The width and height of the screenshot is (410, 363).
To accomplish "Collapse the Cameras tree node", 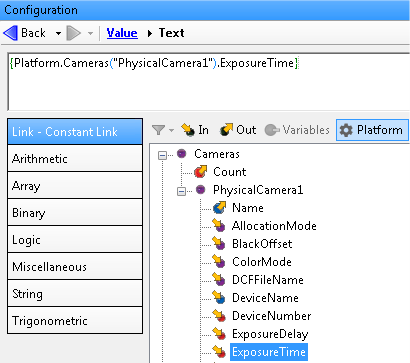I will (162, 155).
